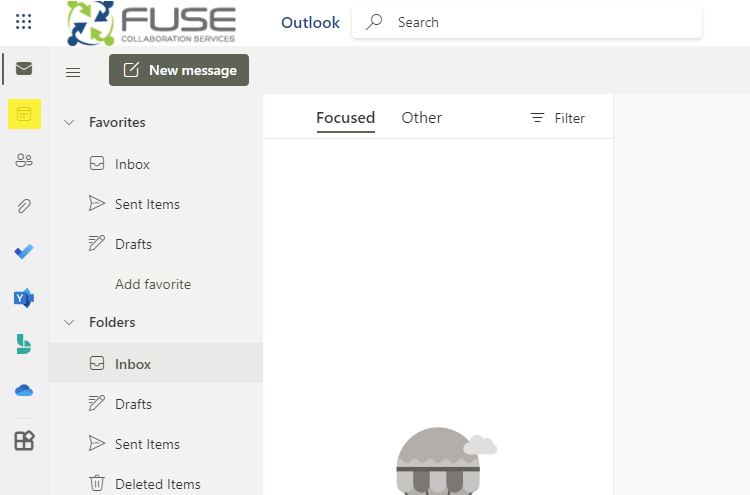Viewport: 750px width, 495px height.
Task: Click Add favorite link
Action: click(153, 284)
